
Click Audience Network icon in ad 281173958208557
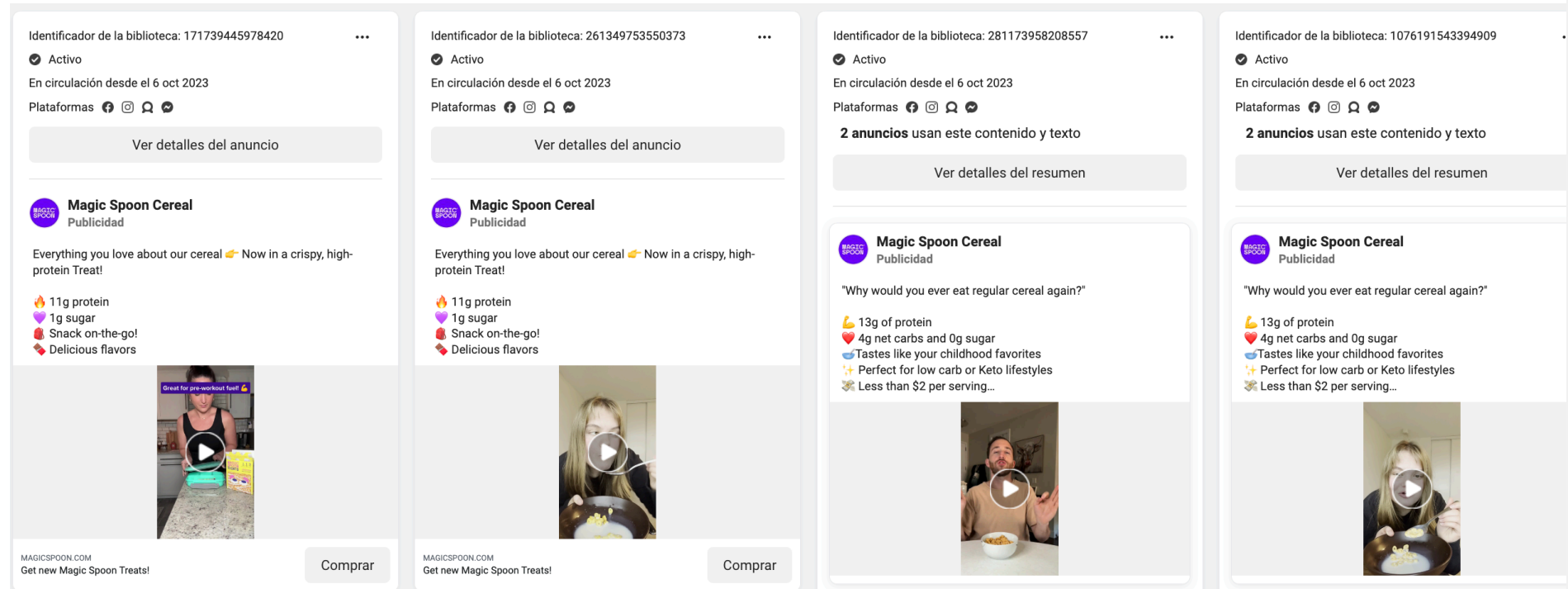click(952, 107)
